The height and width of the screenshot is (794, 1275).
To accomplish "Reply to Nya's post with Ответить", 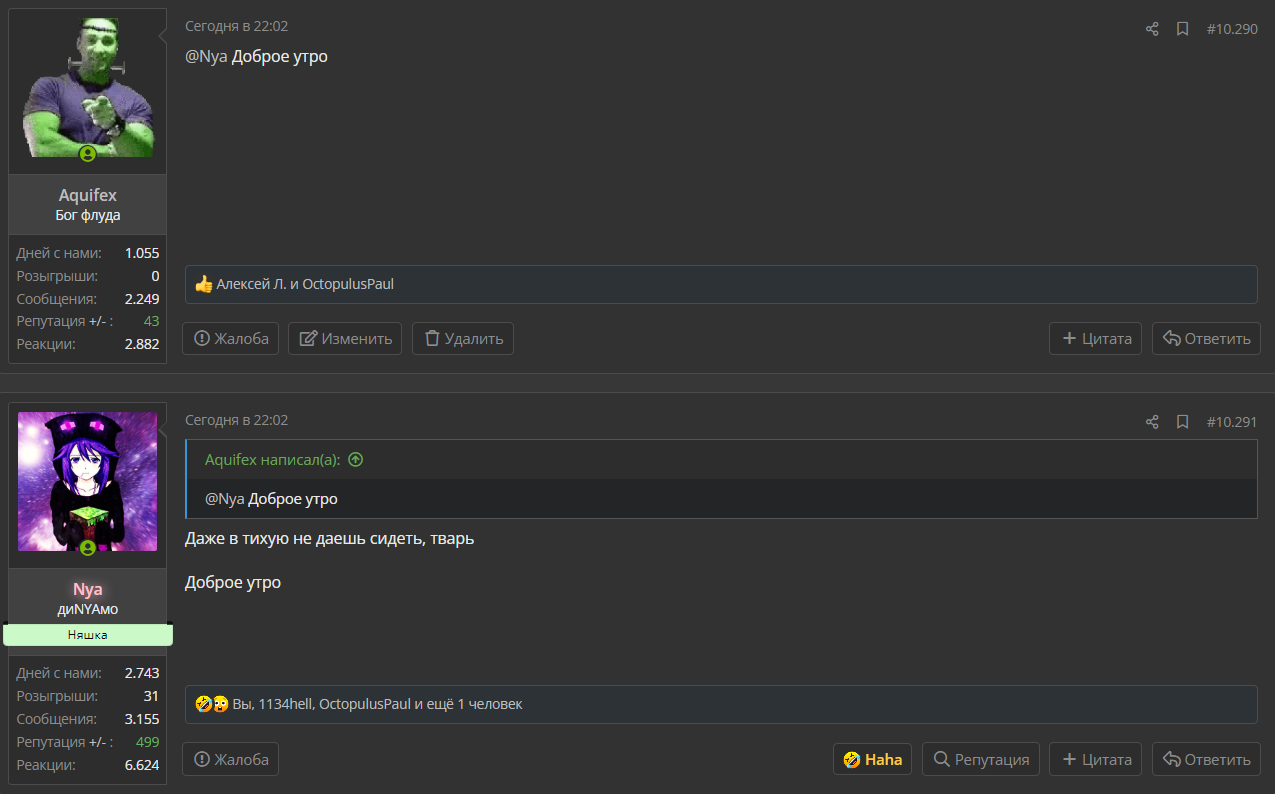I will pyautogui.click(x=1206, y=759).
